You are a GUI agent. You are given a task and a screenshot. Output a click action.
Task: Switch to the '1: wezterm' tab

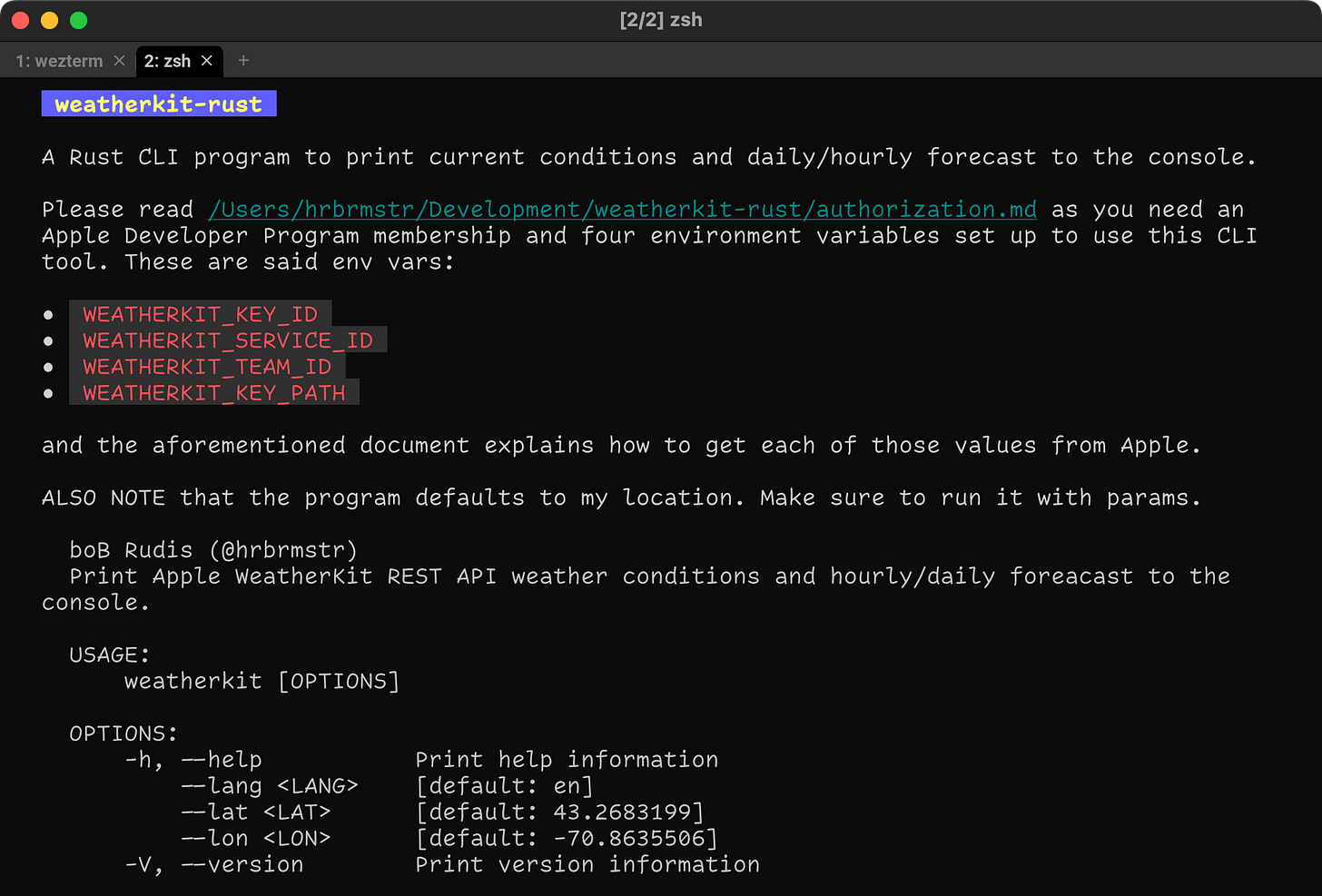[59, 61]
